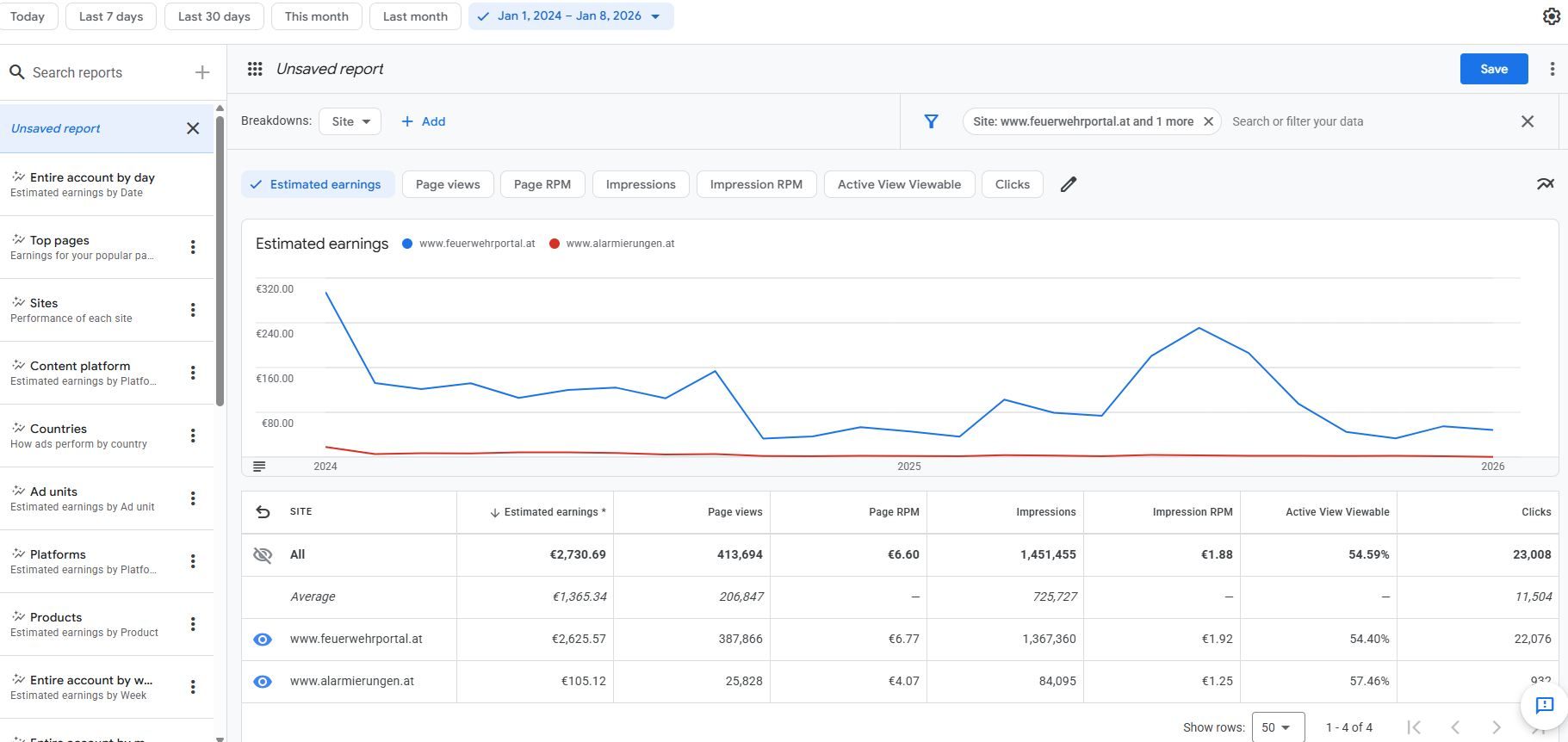Open the feedback chat icon
This screenshot has width=1568, height=742.
click(x=1544, y=705)
